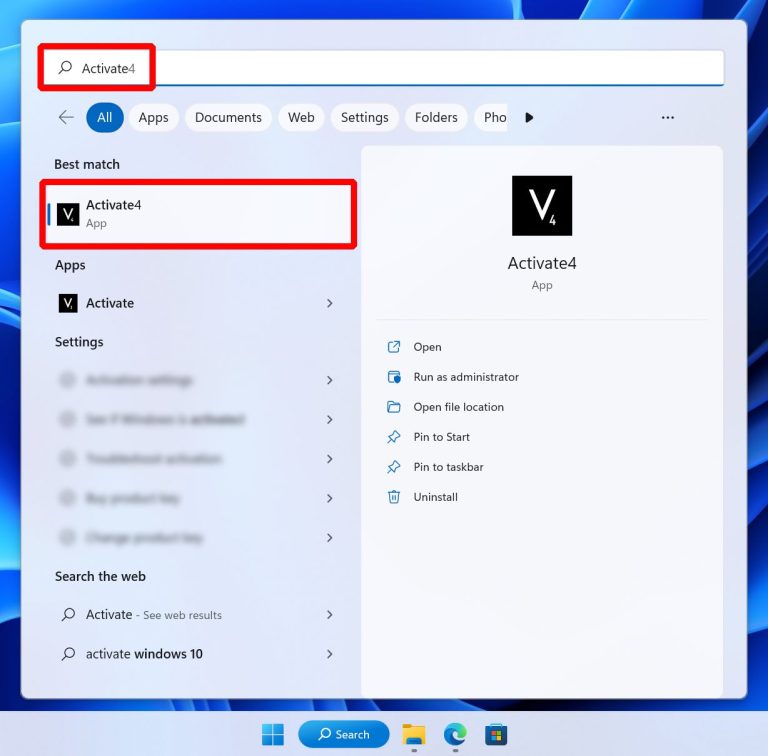The image size is (768, 756).
Task: Launch File Explorer from the taskbar
Action: [413, 735]
